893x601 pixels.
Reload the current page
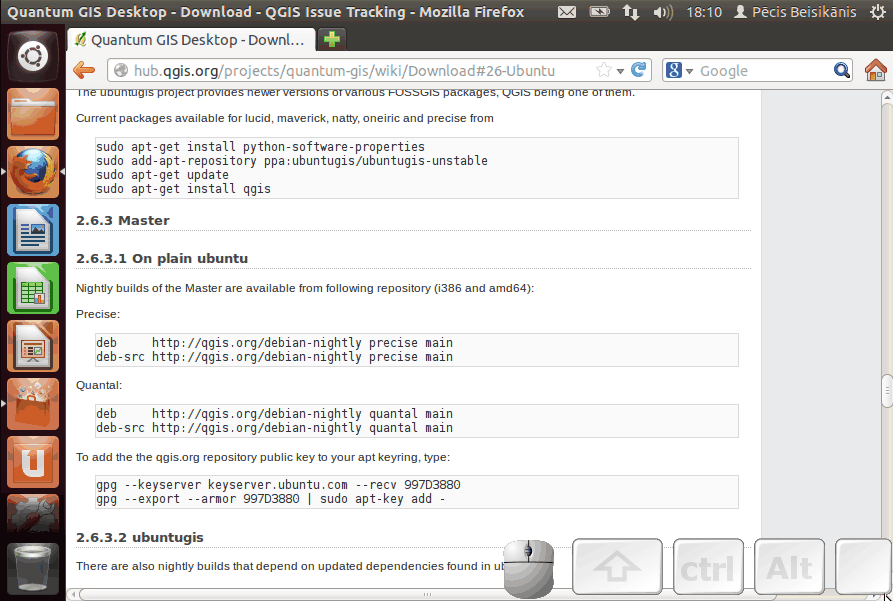639,70
